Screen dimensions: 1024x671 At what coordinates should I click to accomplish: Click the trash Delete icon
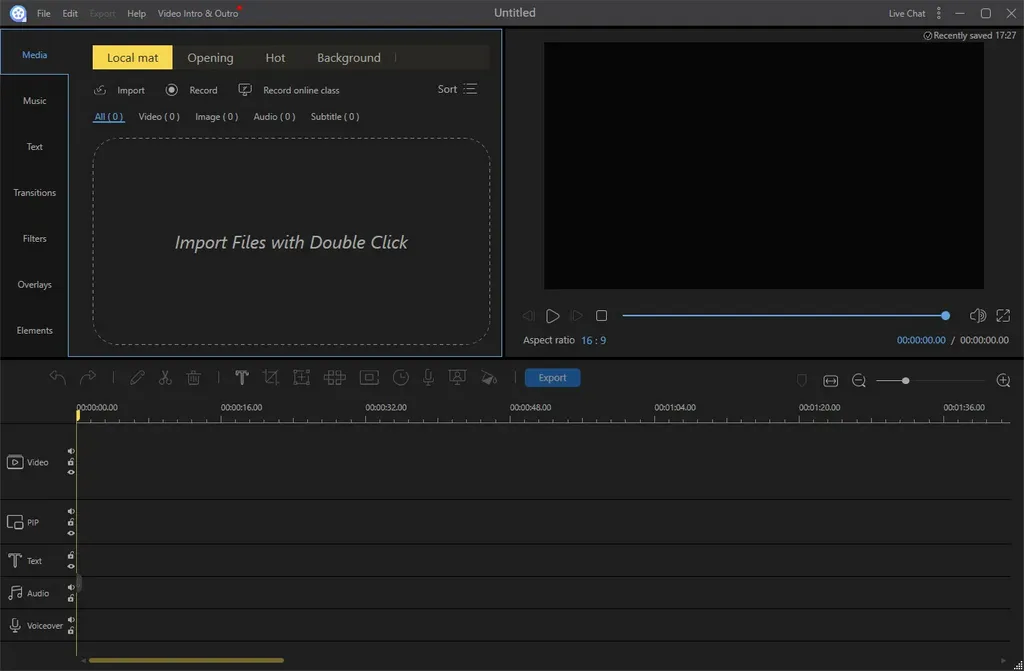click(194, 378)
